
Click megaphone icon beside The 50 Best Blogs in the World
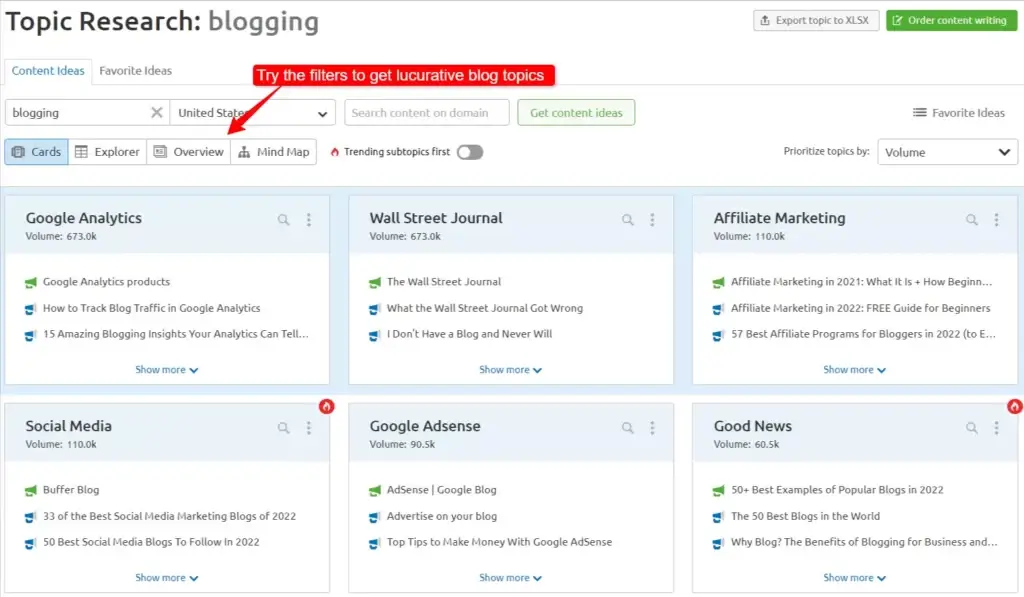point(718,517)
